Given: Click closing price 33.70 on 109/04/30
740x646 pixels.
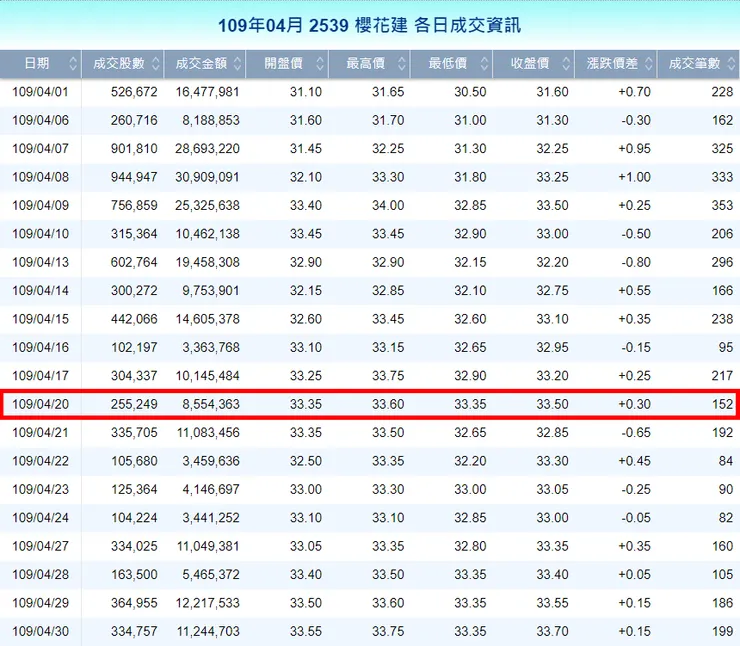Looking at the screenshot, I should [x=552, y=631].
